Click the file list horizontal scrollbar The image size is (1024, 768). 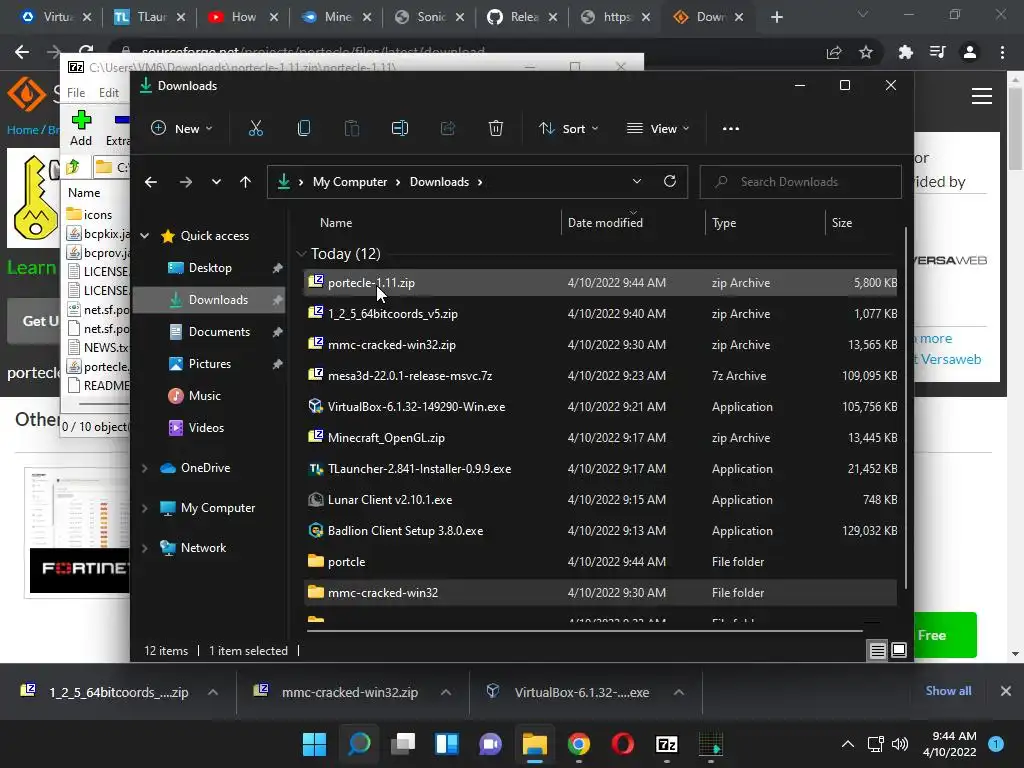tap(584, 631)
